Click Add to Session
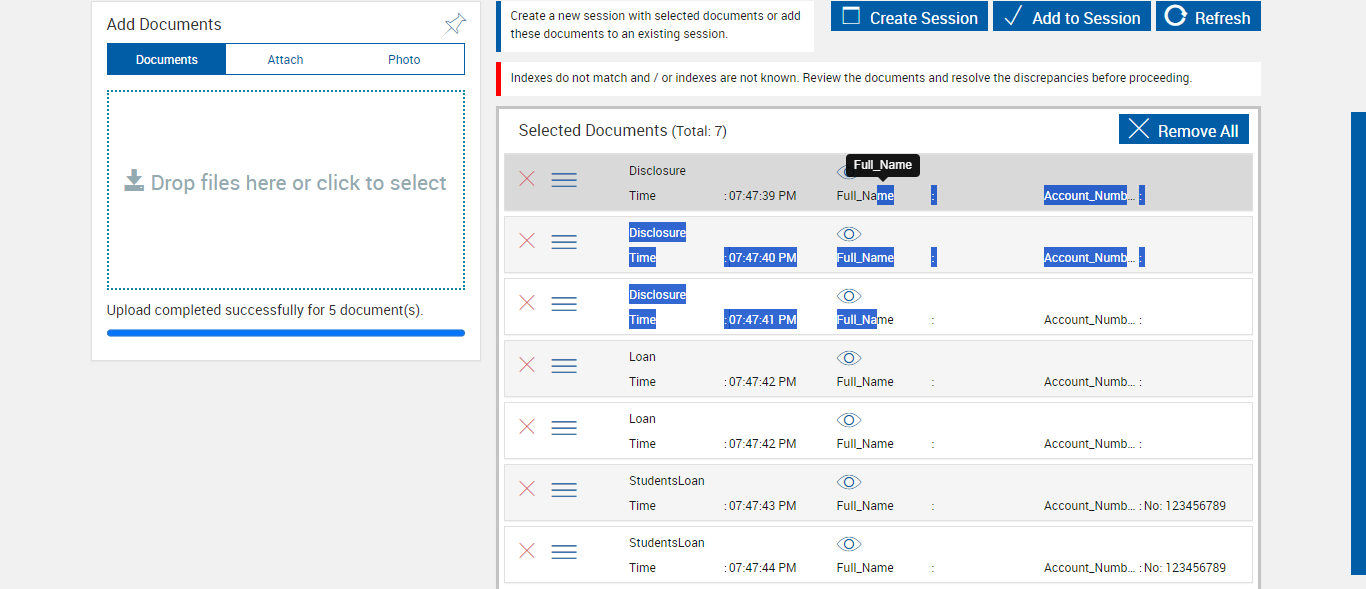The width and height of the screenshot is (1366, 589). pyautogui.click(x=1072, y=17)
